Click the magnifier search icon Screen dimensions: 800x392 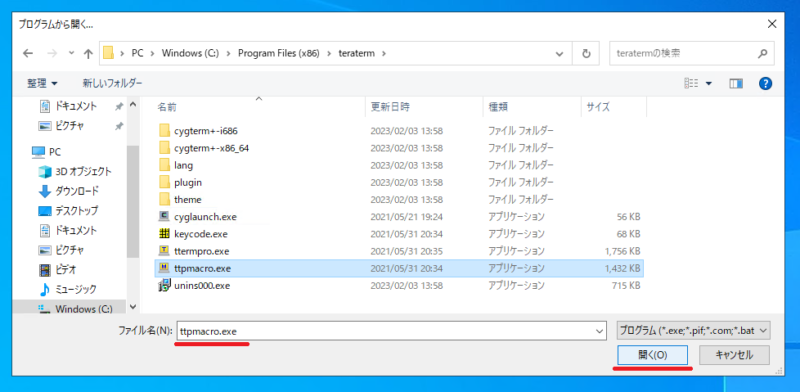pyautogui.click(x=763, y=53)
